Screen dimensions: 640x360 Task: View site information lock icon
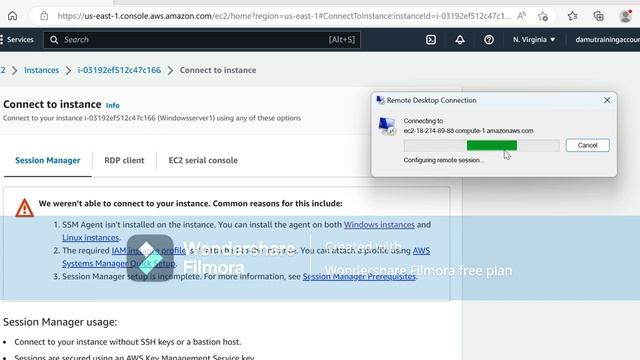click(x=44, y=16)
